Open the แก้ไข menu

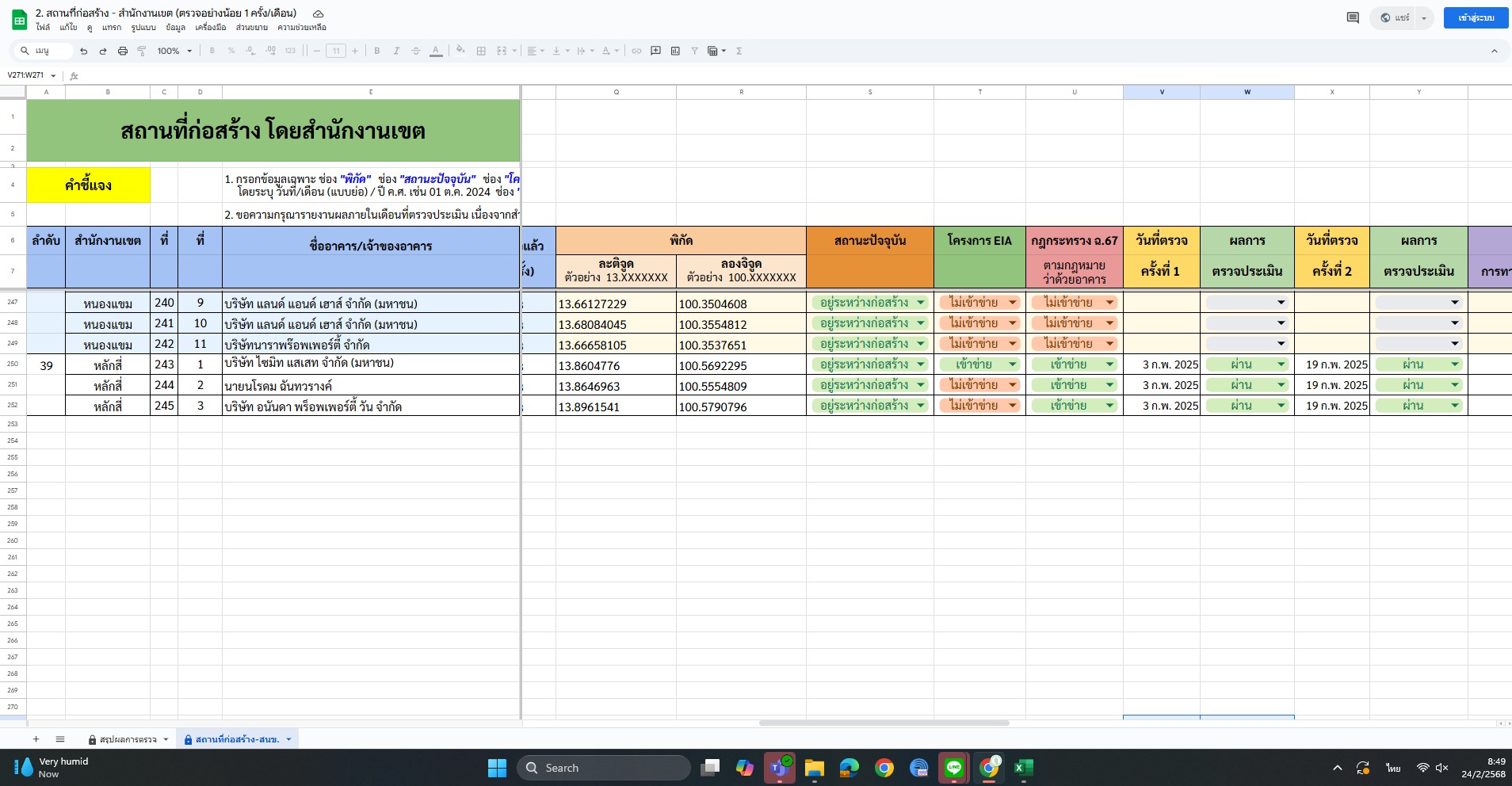[69, 27]
